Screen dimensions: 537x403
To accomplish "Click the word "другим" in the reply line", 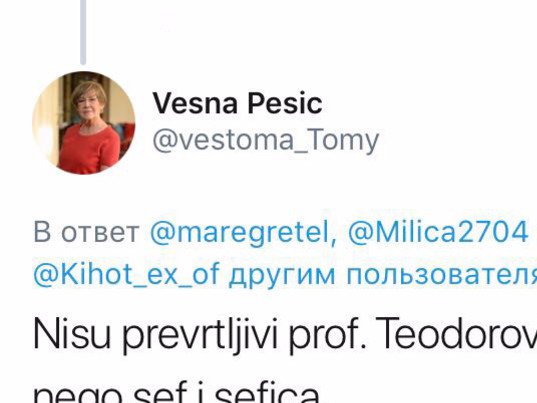I will [x=282, y=276].
